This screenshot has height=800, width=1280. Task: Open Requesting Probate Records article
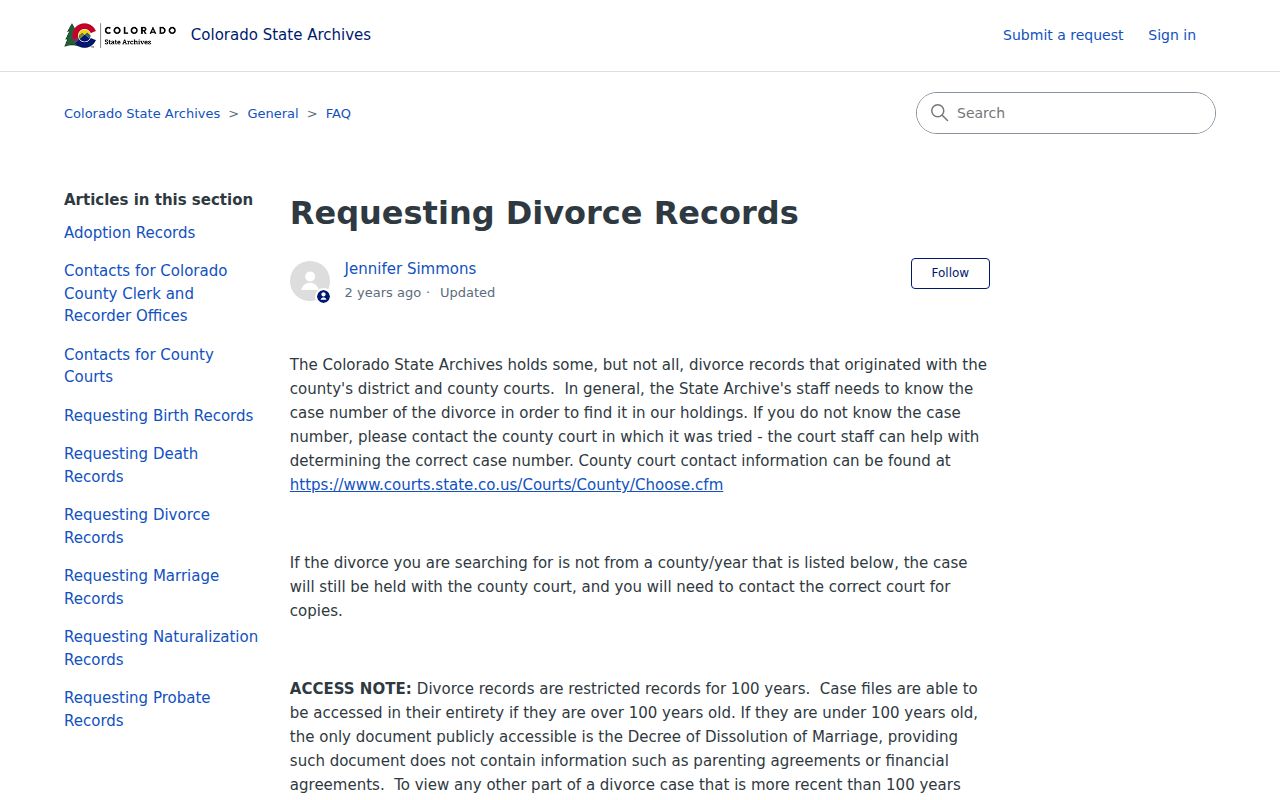click(138, 709)
